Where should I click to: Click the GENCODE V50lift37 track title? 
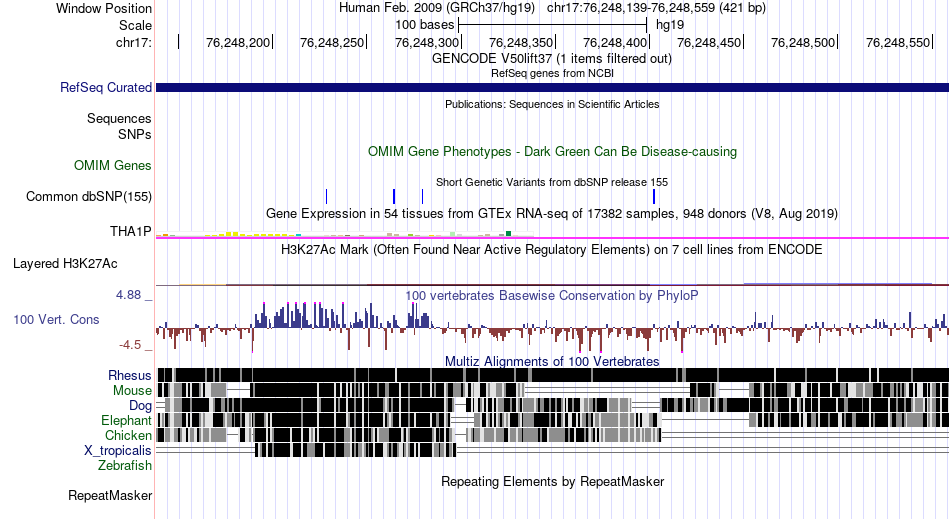(x=552, y=59)
